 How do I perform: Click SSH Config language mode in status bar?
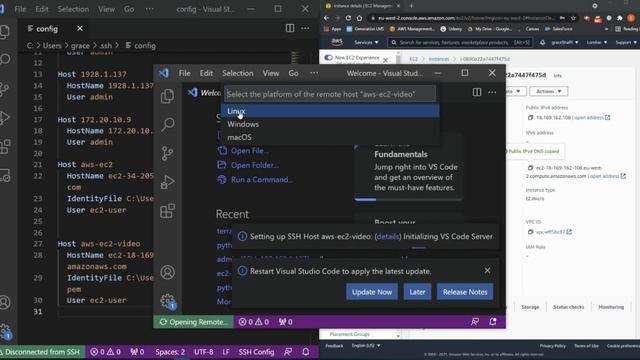click(256, 351)
